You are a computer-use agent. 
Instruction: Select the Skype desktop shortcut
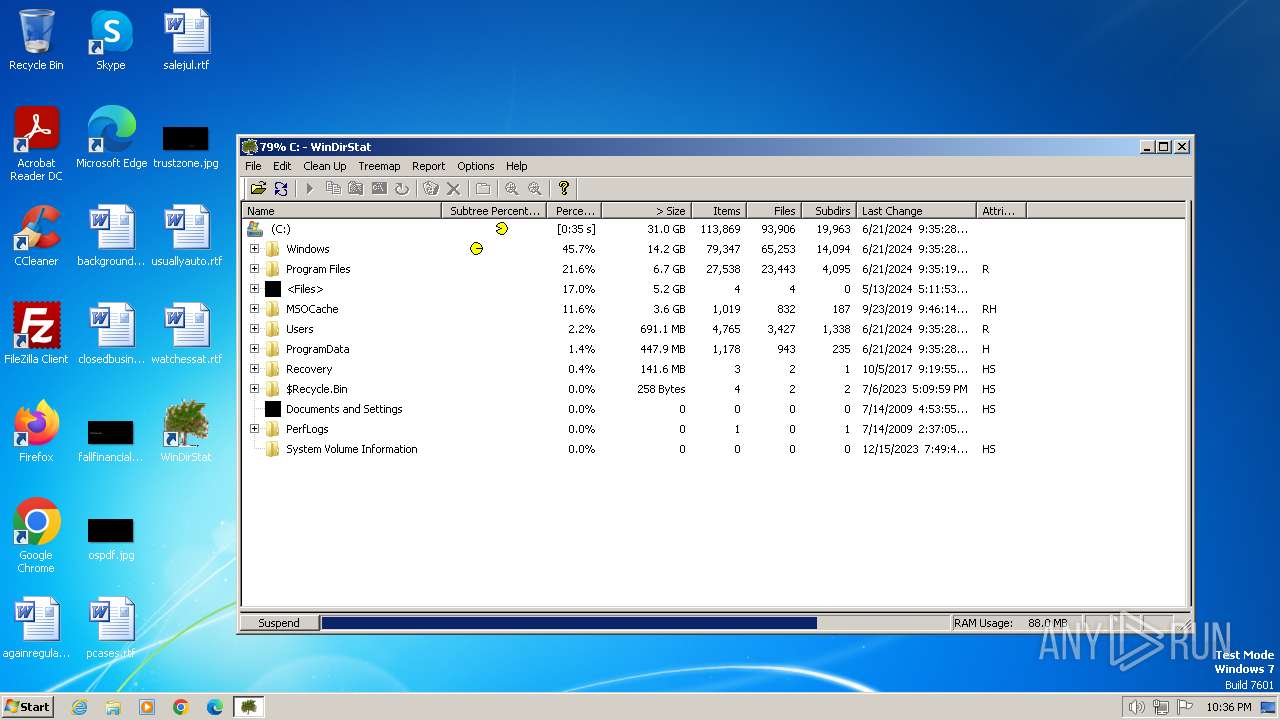(110, 40)
